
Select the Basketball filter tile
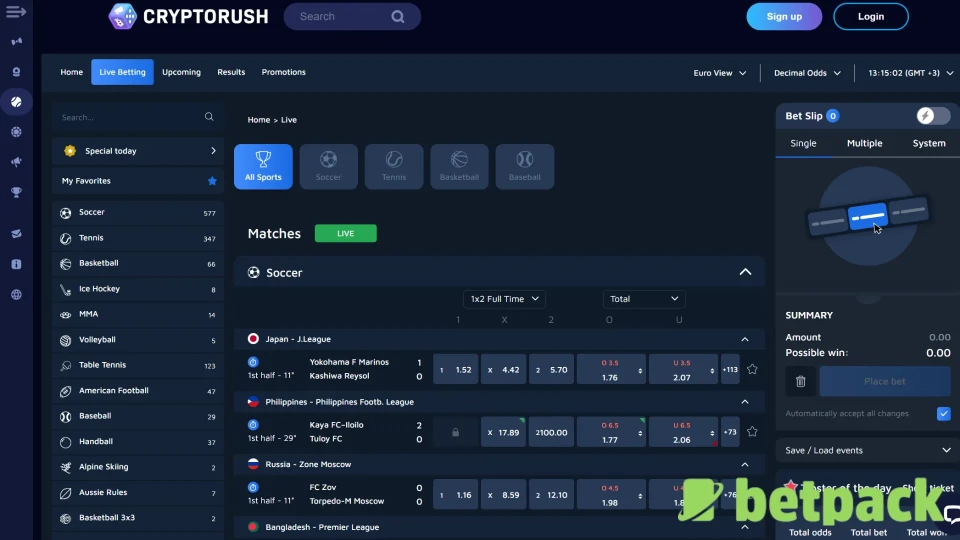tap(459, 167)
